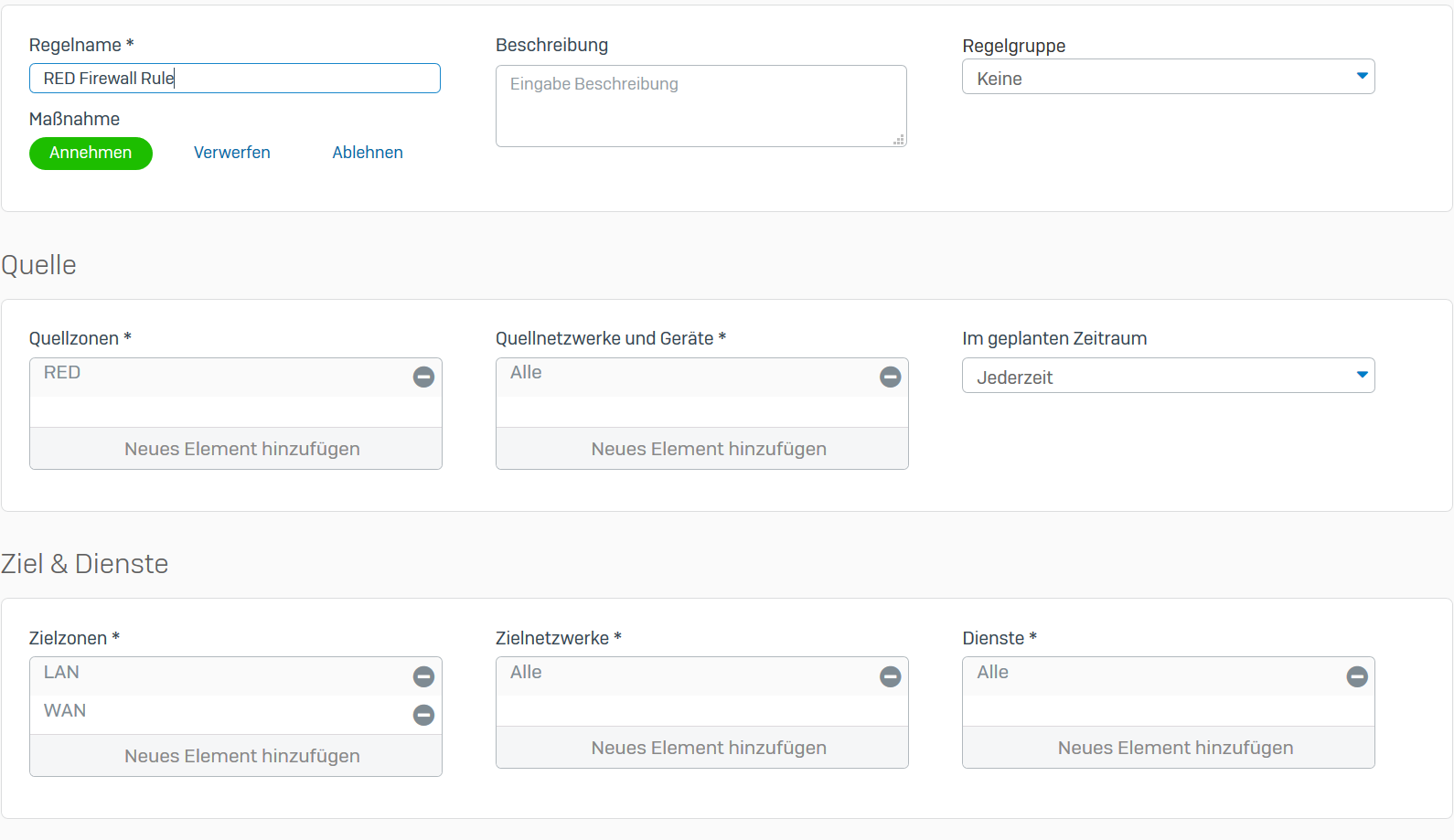Remove Alle from Dienste list
The height and width of the screenshot is (840, 1454).
1357,676
